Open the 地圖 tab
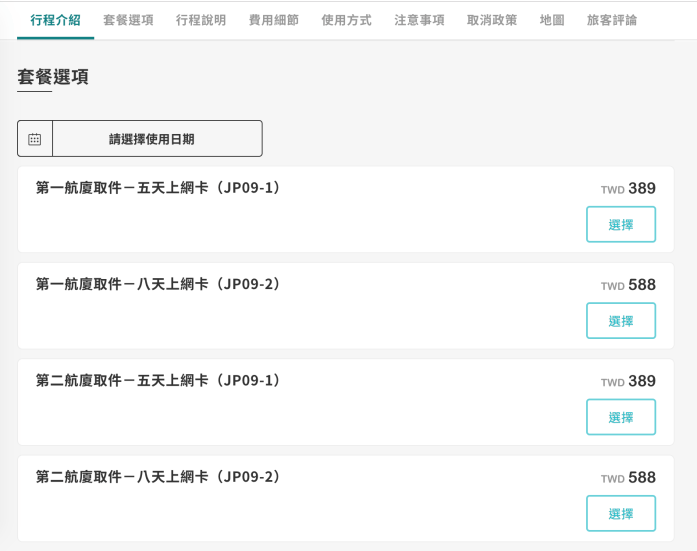This screenshot has width=697, height=551. pyautogui.click(x=552, y=20)
